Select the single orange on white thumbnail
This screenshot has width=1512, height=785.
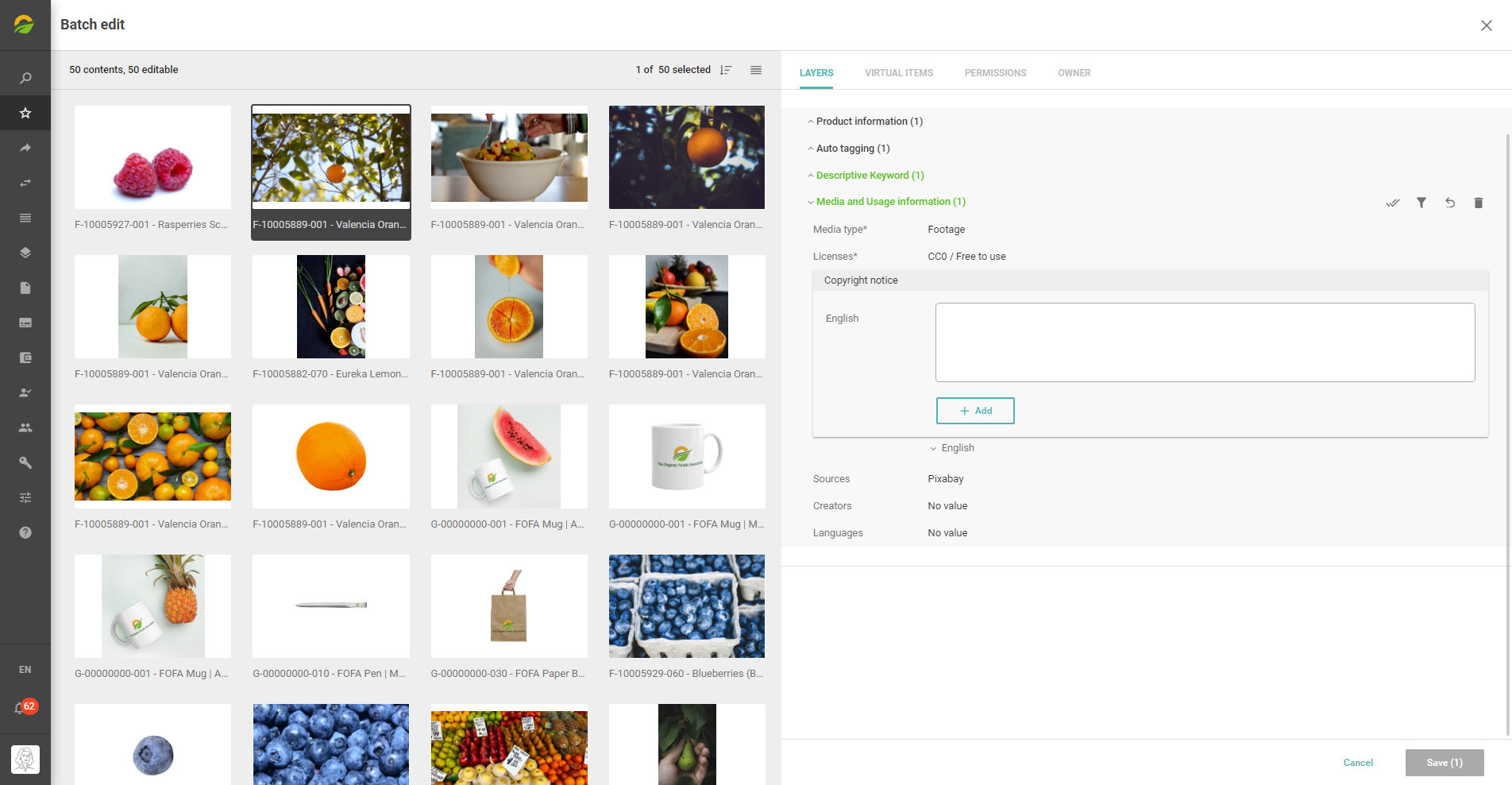tap(331, 456)
